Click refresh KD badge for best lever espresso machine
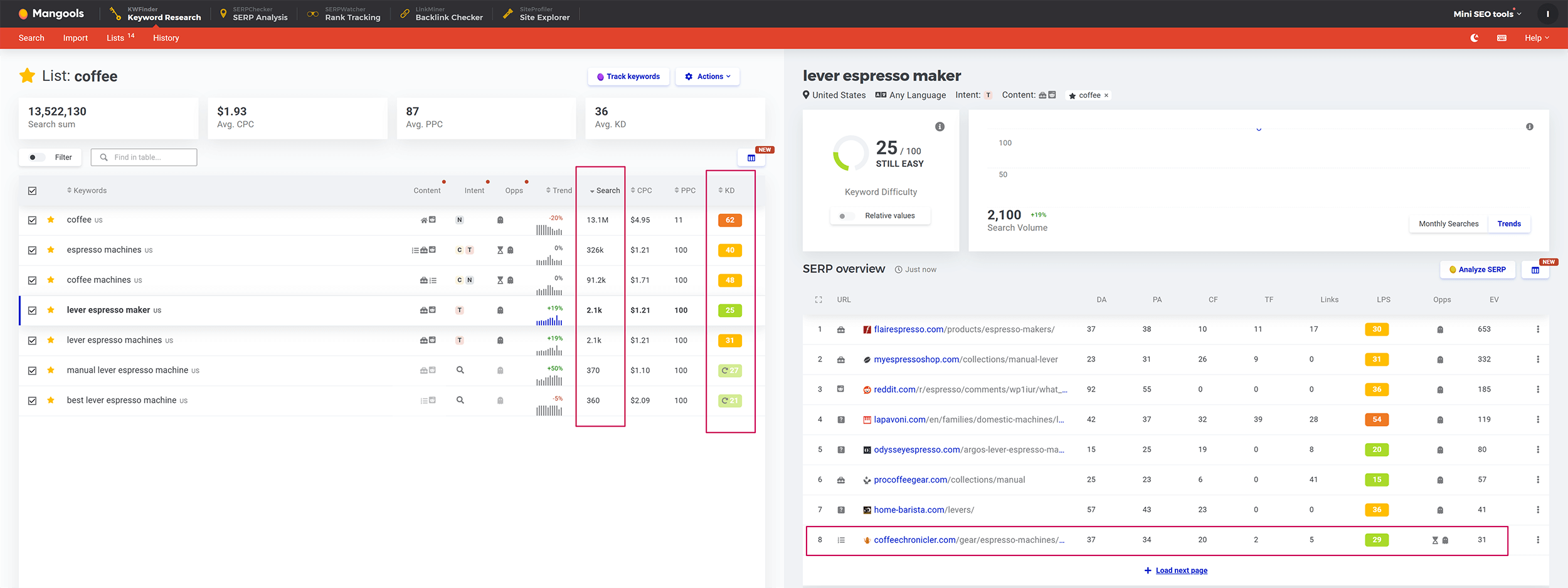Screen dimensions: 1568x588 coord(730,401)
